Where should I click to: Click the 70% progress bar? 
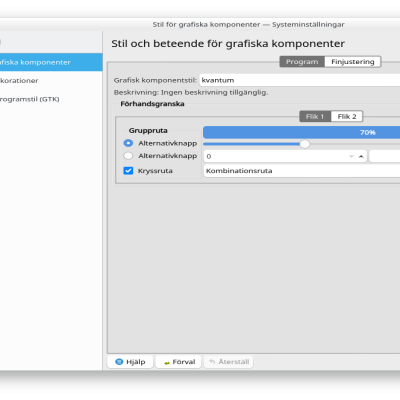301,132
